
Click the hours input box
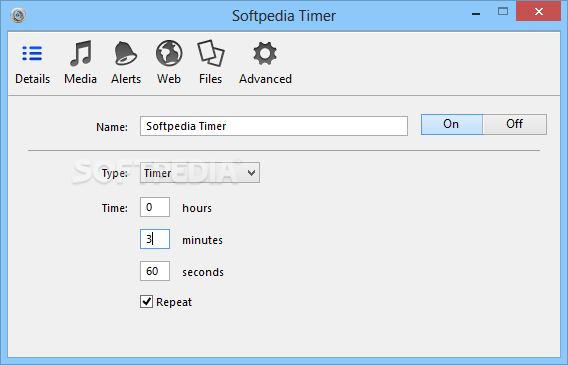[x=155, y=207]
